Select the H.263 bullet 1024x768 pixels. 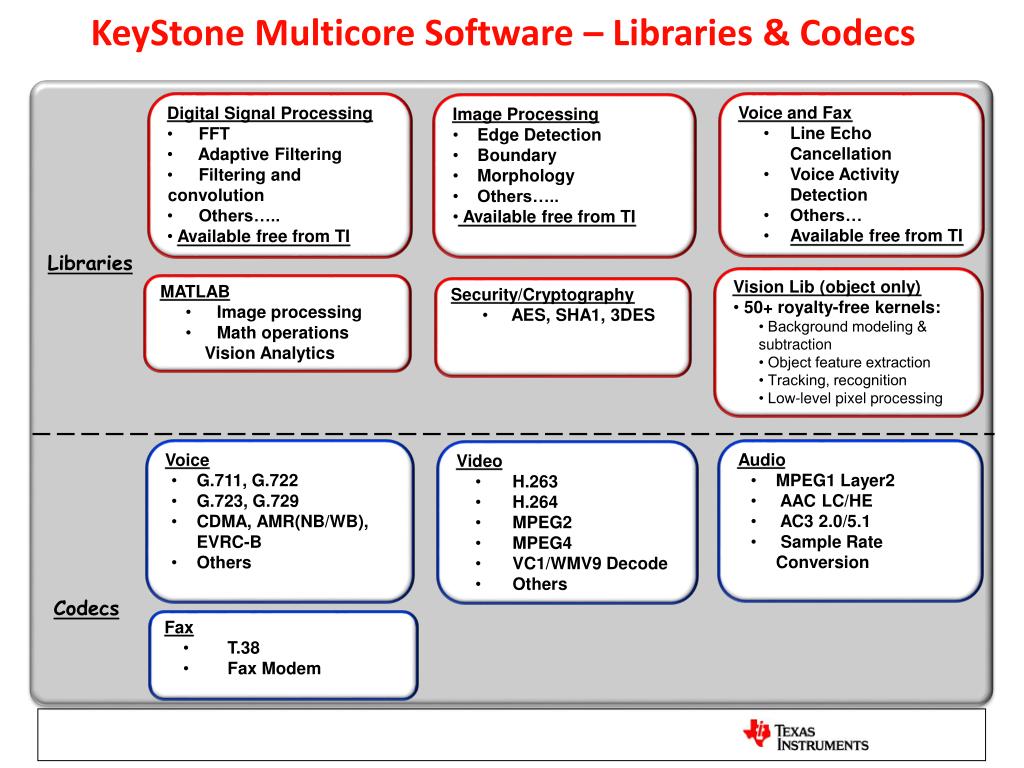pos(535,482)
